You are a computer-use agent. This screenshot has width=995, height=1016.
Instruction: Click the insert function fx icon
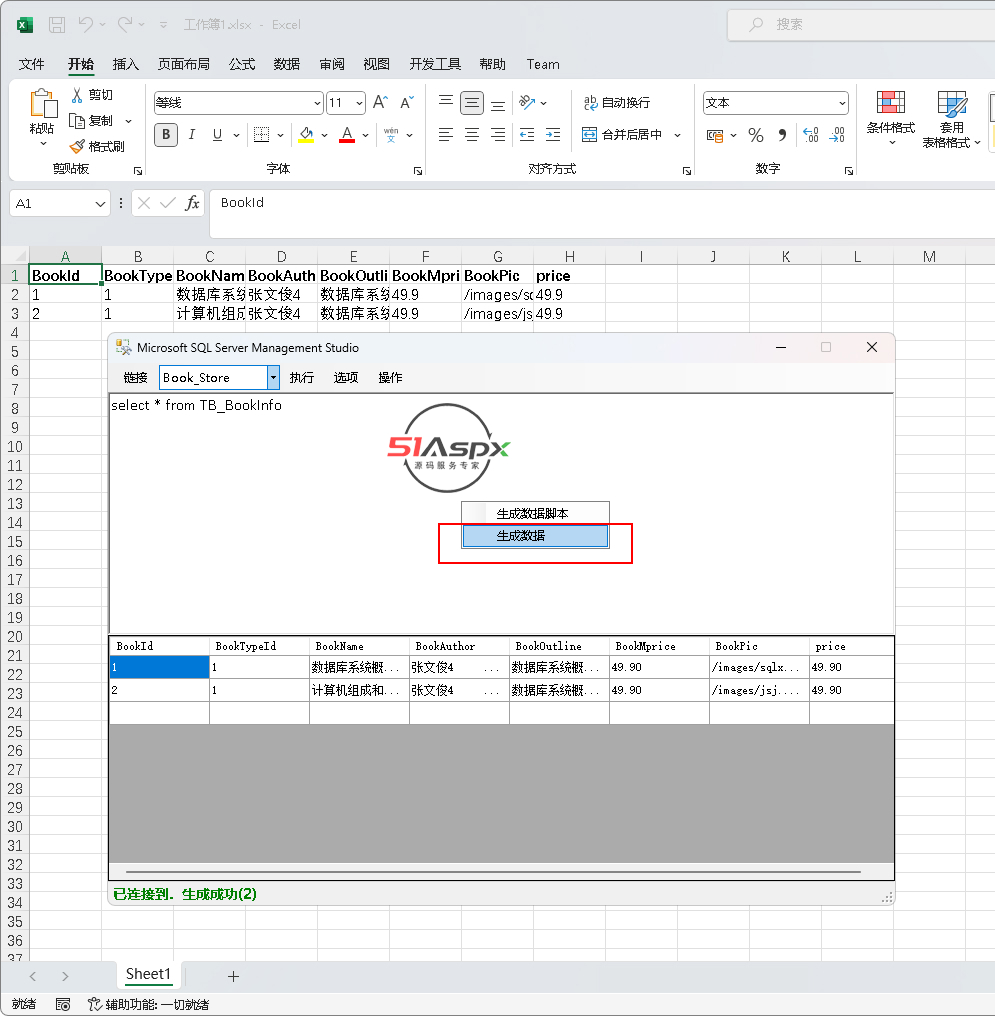tap(192, 203)
